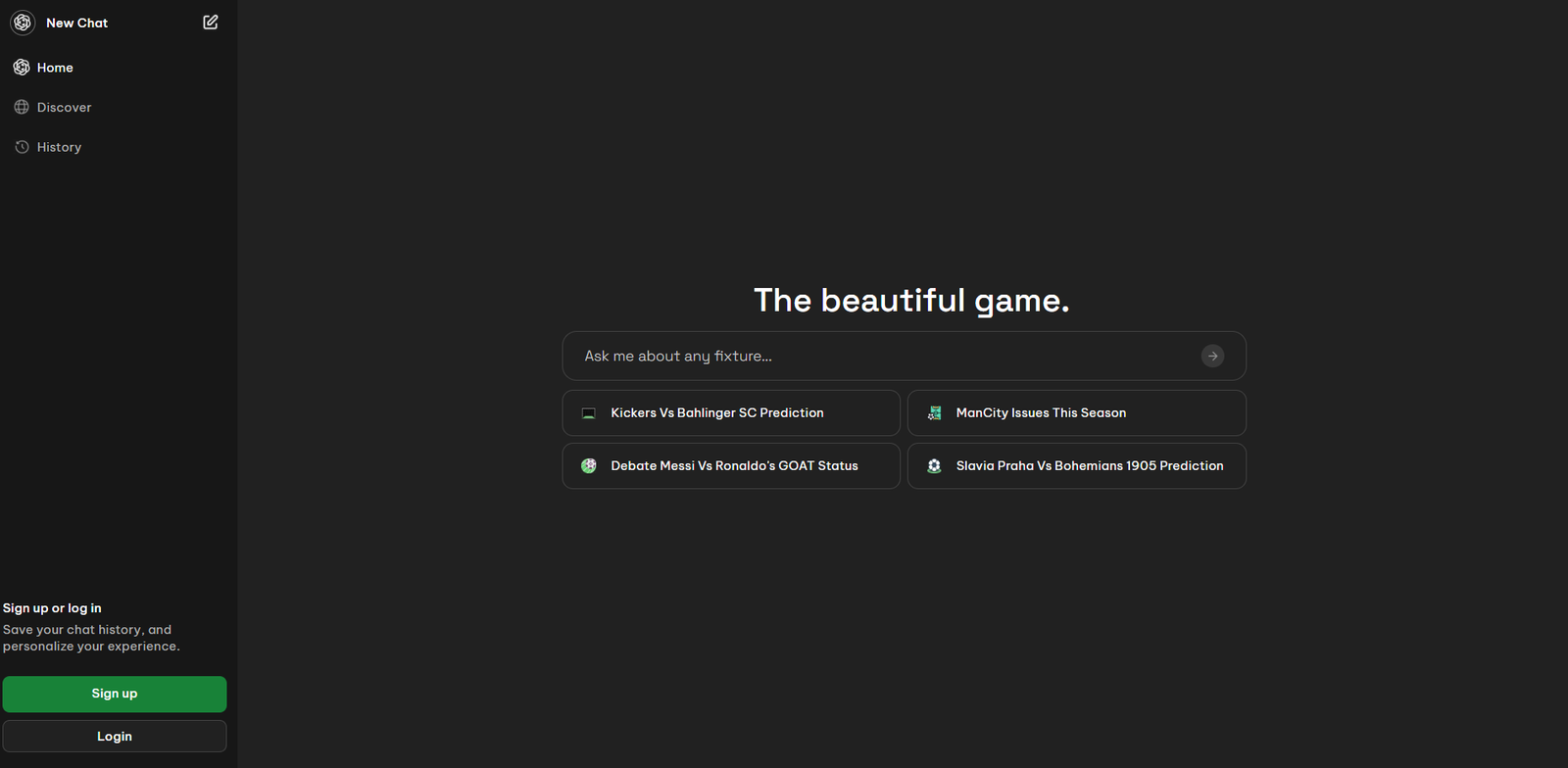Viewport: 1568px width, 768px height.
Task: Click the icon on the Kickers prediction card
Action: (589, 413)
